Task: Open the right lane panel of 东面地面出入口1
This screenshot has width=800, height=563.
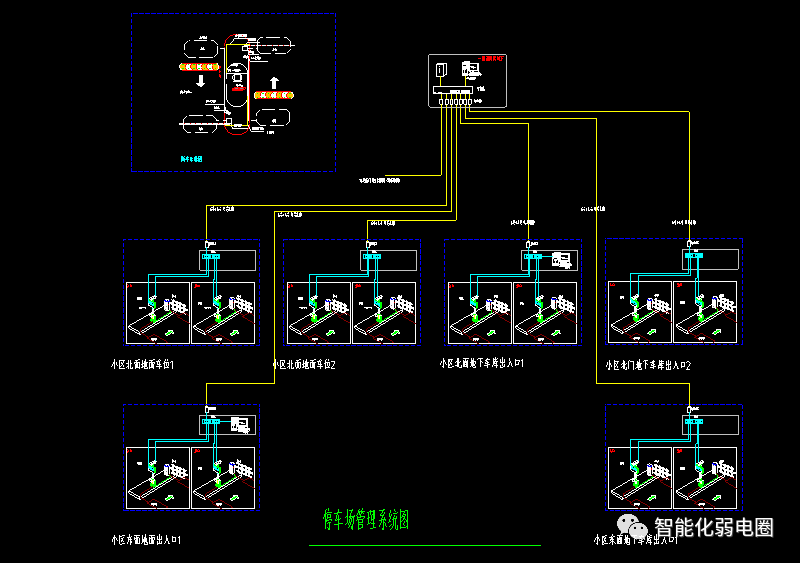Action: [x=223, y=478]
